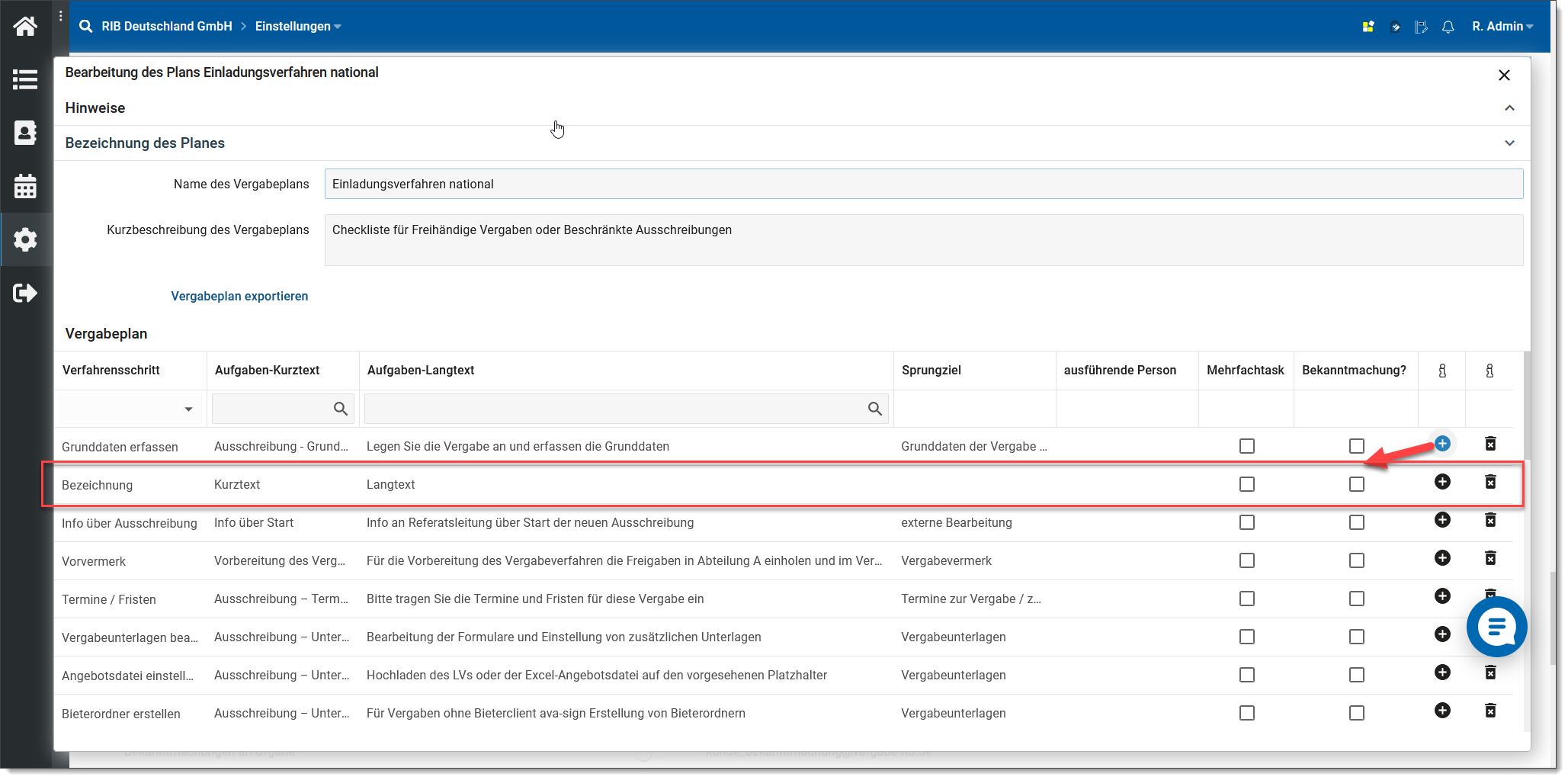
Task: Click the home icon in the sidebar
Action: [25, 27]
